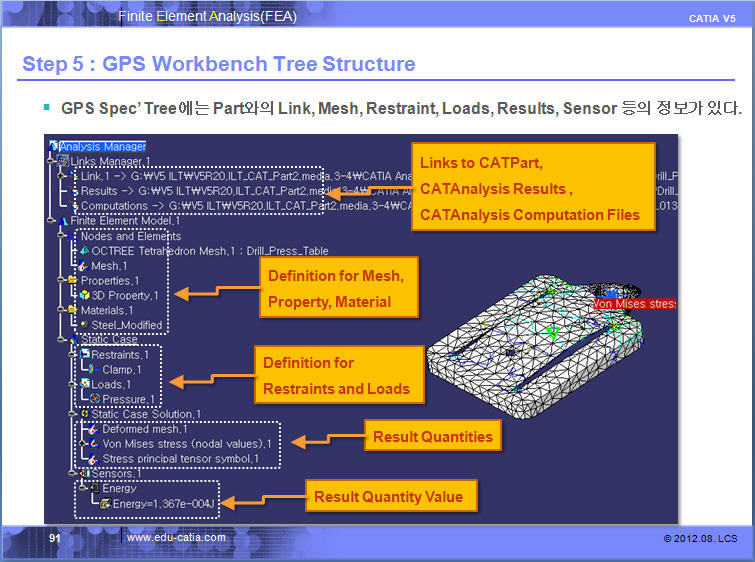Image resolution: width=755 pixels, height=562 pixels.
Task: Click the Steel_Modified material icon
Action: tap(84, 325)
